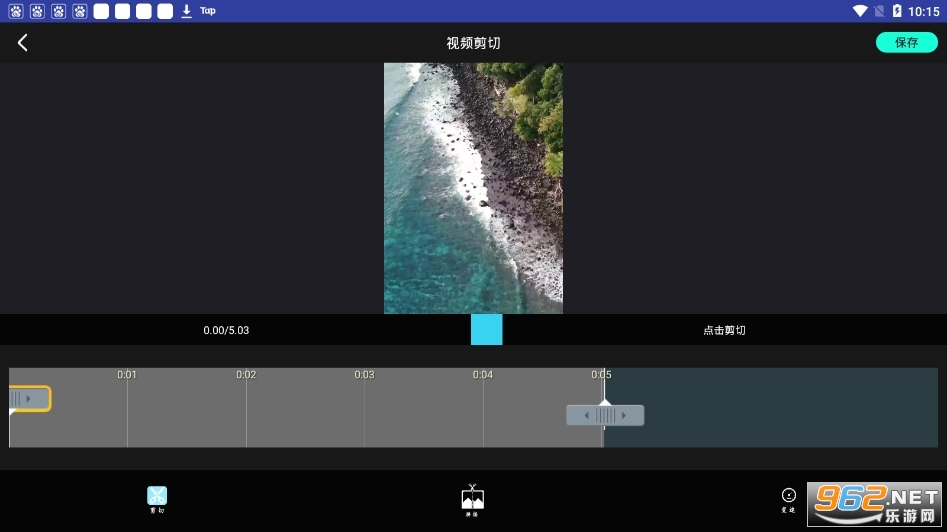947x532 pixels.
Task: Click the cyan square play marker
Action: point(487,330)
